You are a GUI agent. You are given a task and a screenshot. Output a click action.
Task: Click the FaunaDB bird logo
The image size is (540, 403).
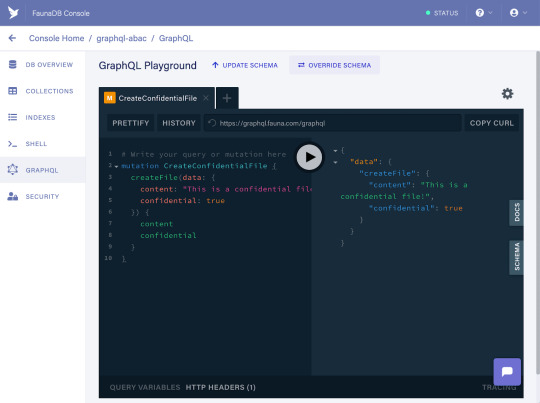pyautogui.click(x=13, y=13)
